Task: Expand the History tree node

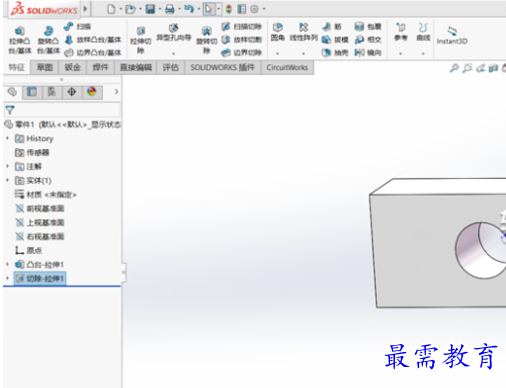Action: [x=8, y=138]
